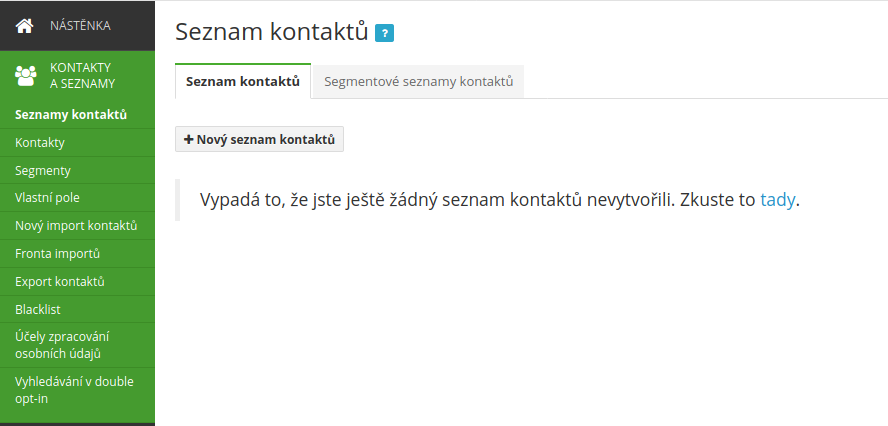Select Seznamy kontaktů in the sidebar
The image size is (888, 426).
click(78, 115)
